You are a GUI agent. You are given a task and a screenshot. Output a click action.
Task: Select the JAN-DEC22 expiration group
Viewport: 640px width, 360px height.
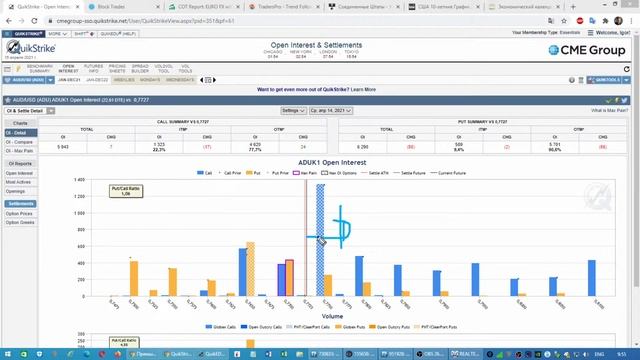(97, 80)
